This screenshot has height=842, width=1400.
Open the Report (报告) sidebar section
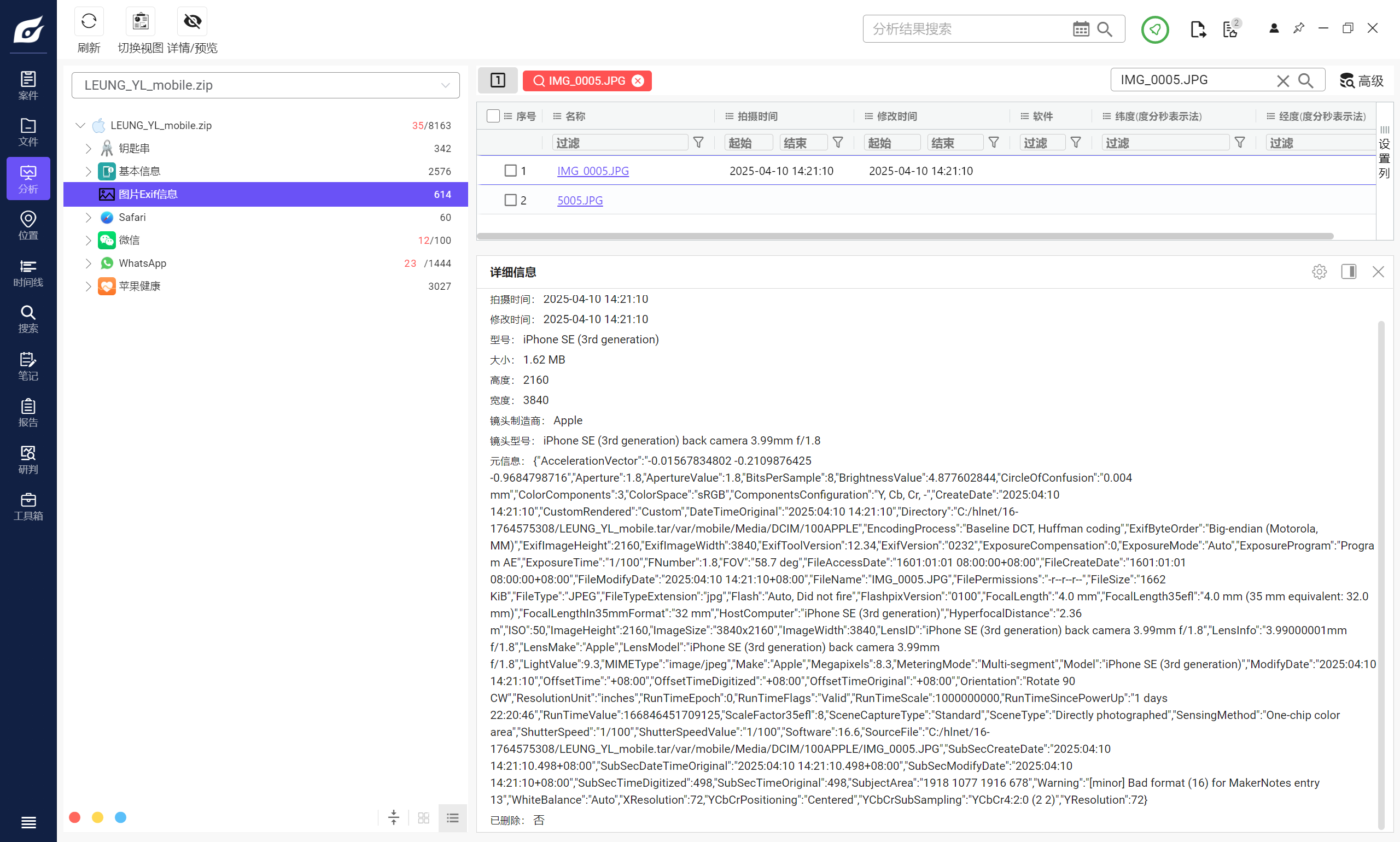[28, 412]
